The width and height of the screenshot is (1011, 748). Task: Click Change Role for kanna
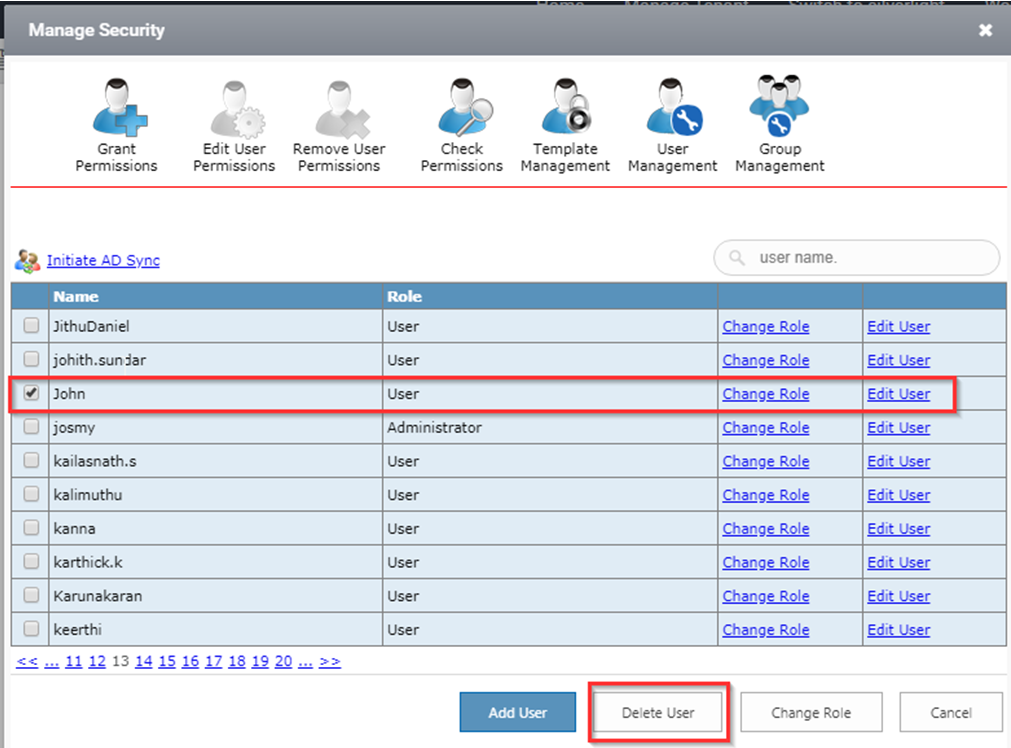pos(765,529)
